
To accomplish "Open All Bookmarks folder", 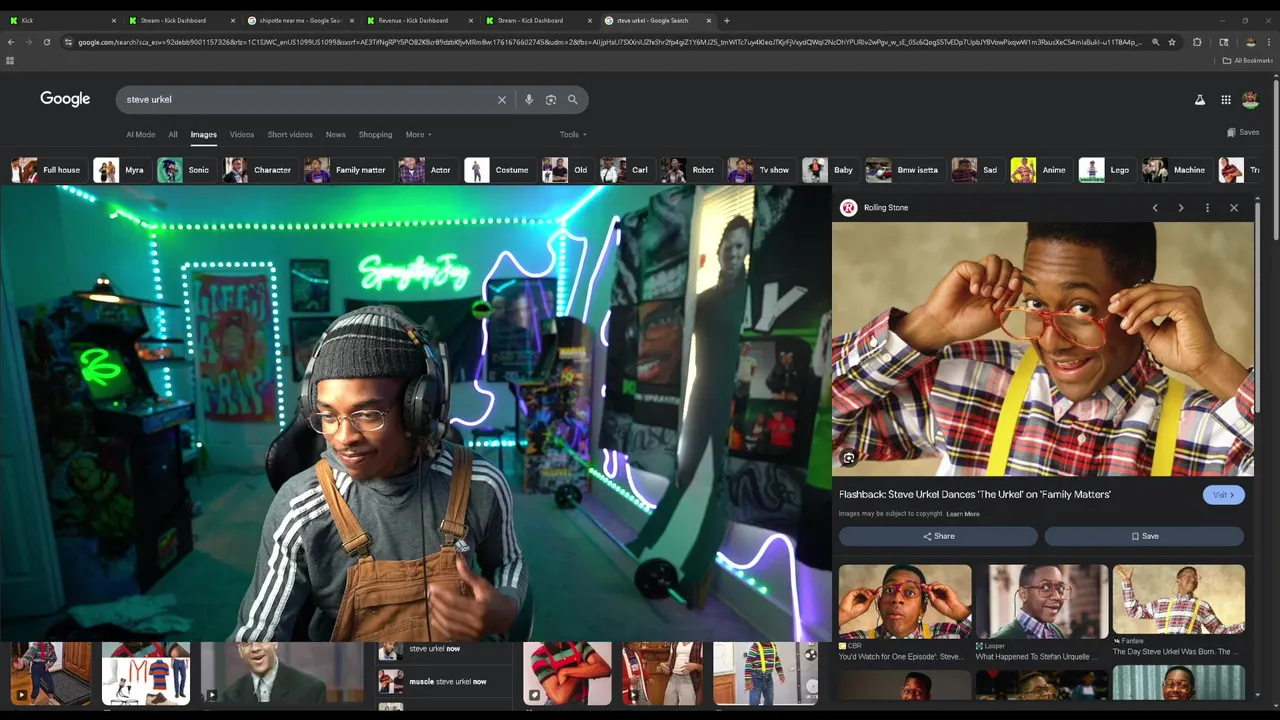I will pyautogui.click(x=1248, y=61).
